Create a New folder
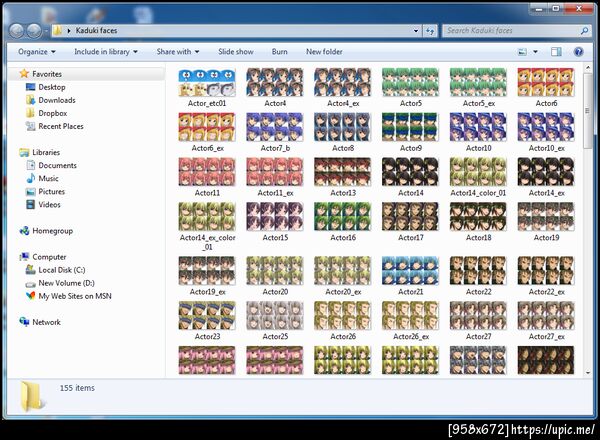Screen dimensions: 600x440 click(324, 52)
